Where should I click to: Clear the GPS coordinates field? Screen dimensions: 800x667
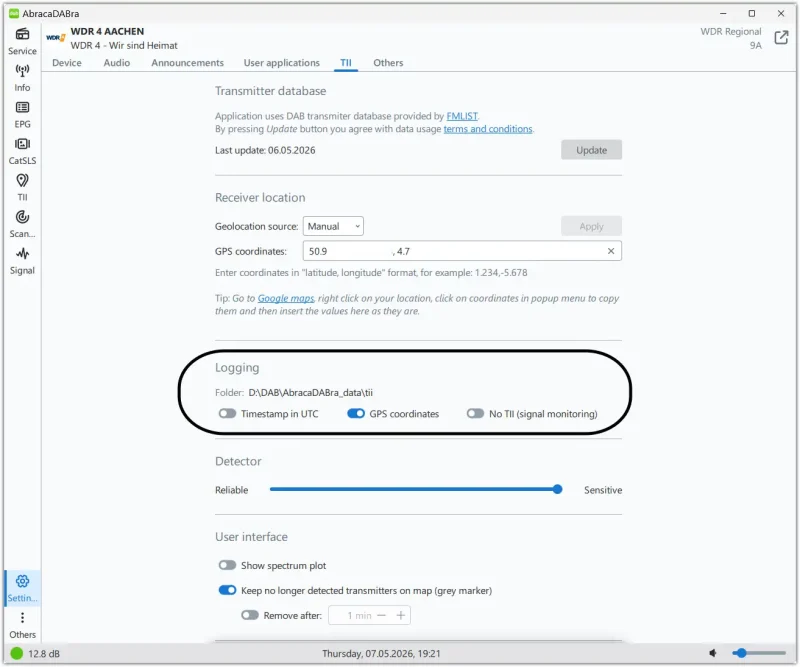611,251
